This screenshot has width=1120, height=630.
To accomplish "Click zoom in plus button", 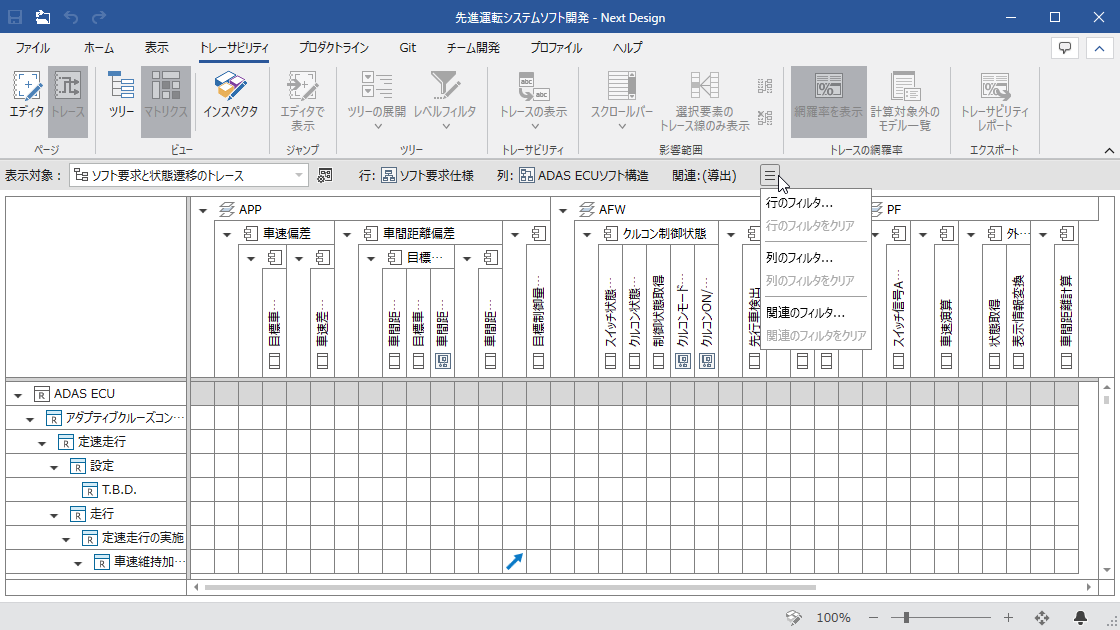I will point(1008,617).
